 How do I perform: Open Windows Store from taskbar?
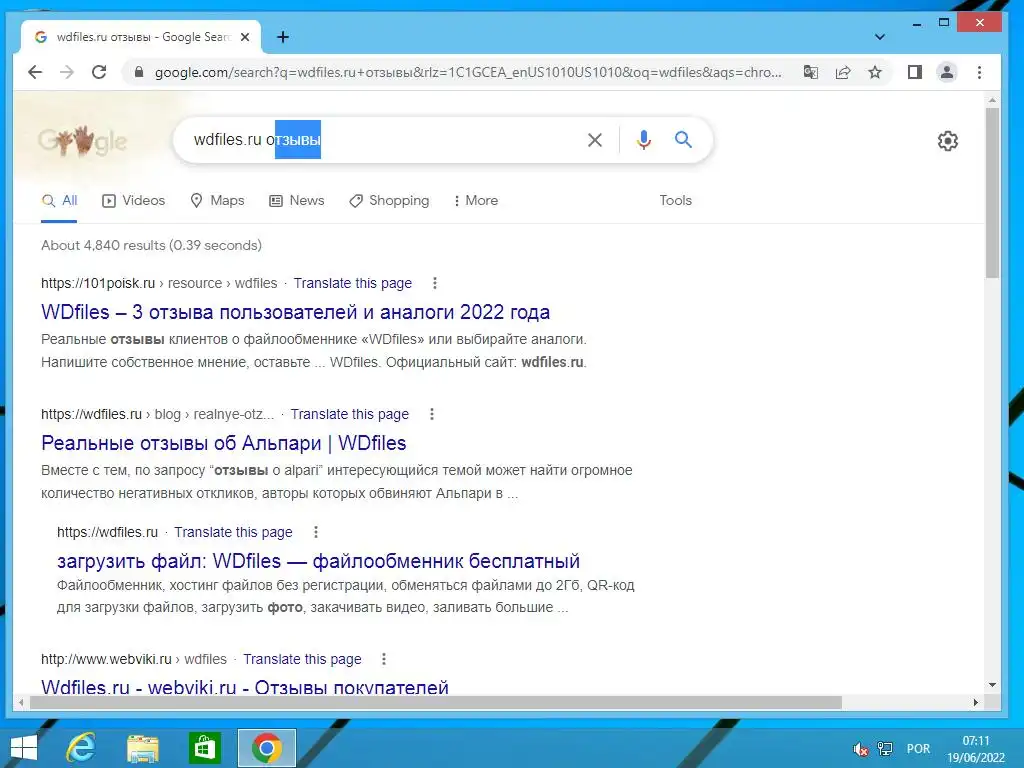pos(204,748)
